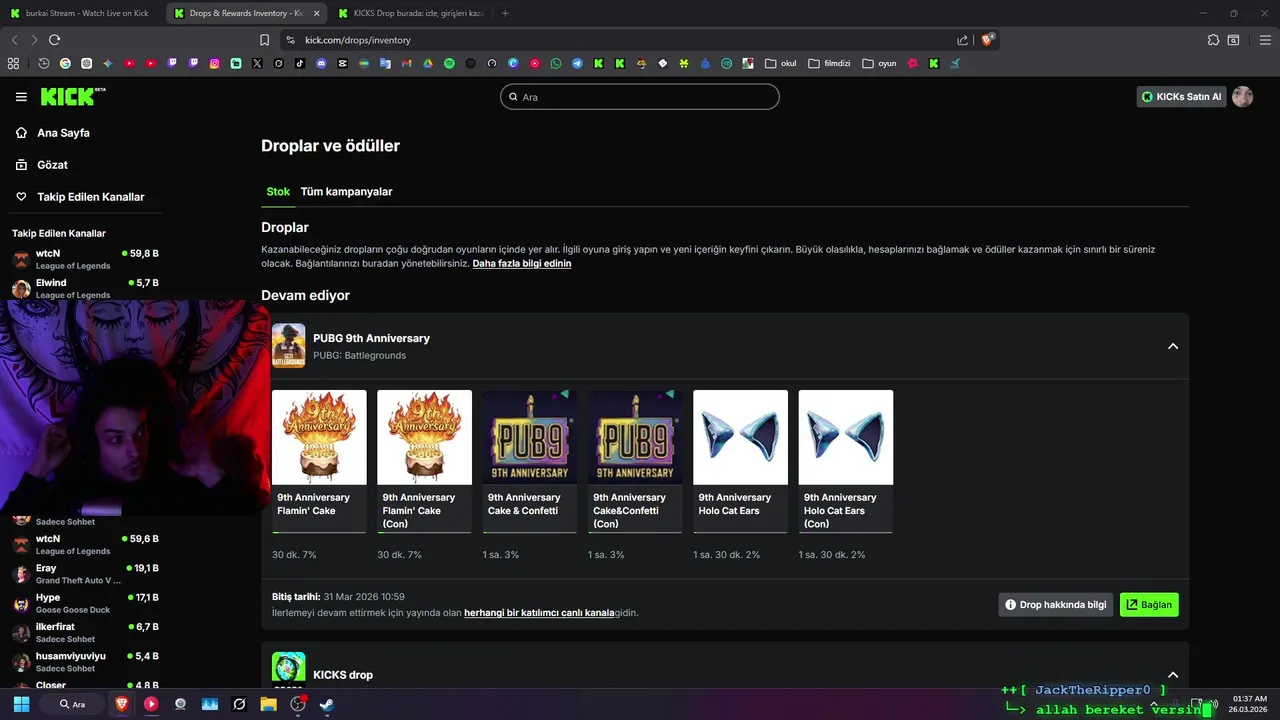Open Brave from the taskbar
Viewport: 1280px width, 720px height.
[122, 704]
